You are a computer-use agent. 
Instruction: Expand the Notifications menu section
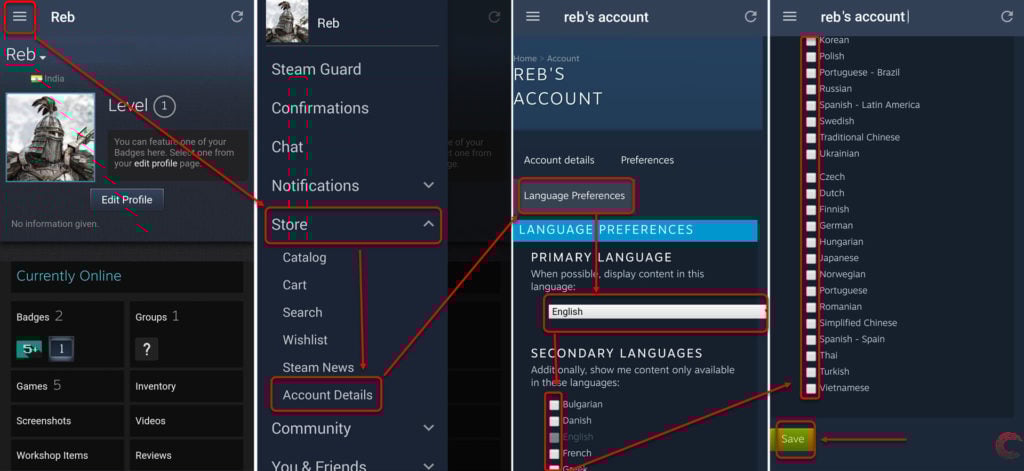(x=428, y=186)
